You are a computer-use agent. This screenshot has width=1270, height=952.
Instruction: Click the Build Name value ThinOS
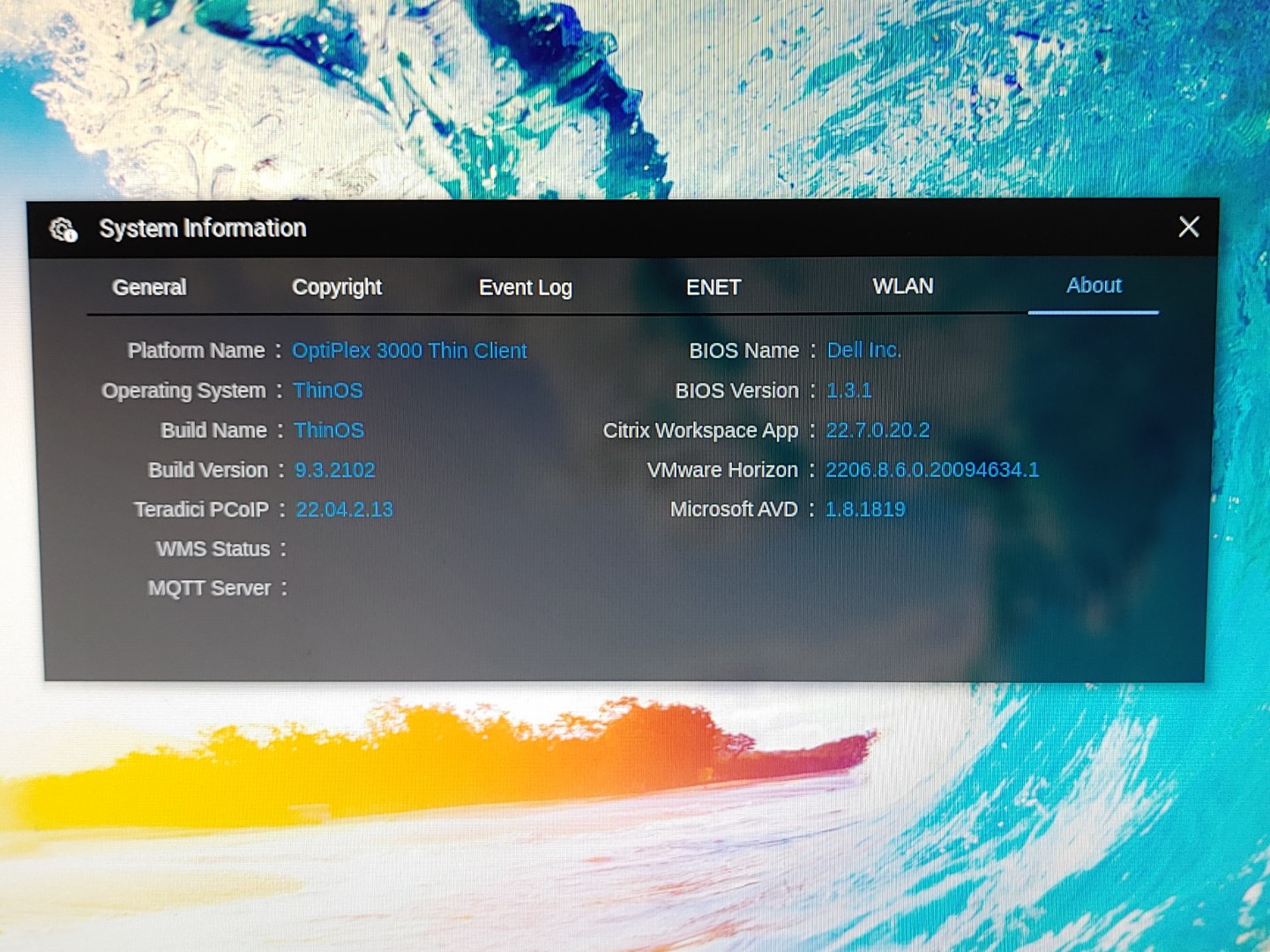click(x=328, y=430)
